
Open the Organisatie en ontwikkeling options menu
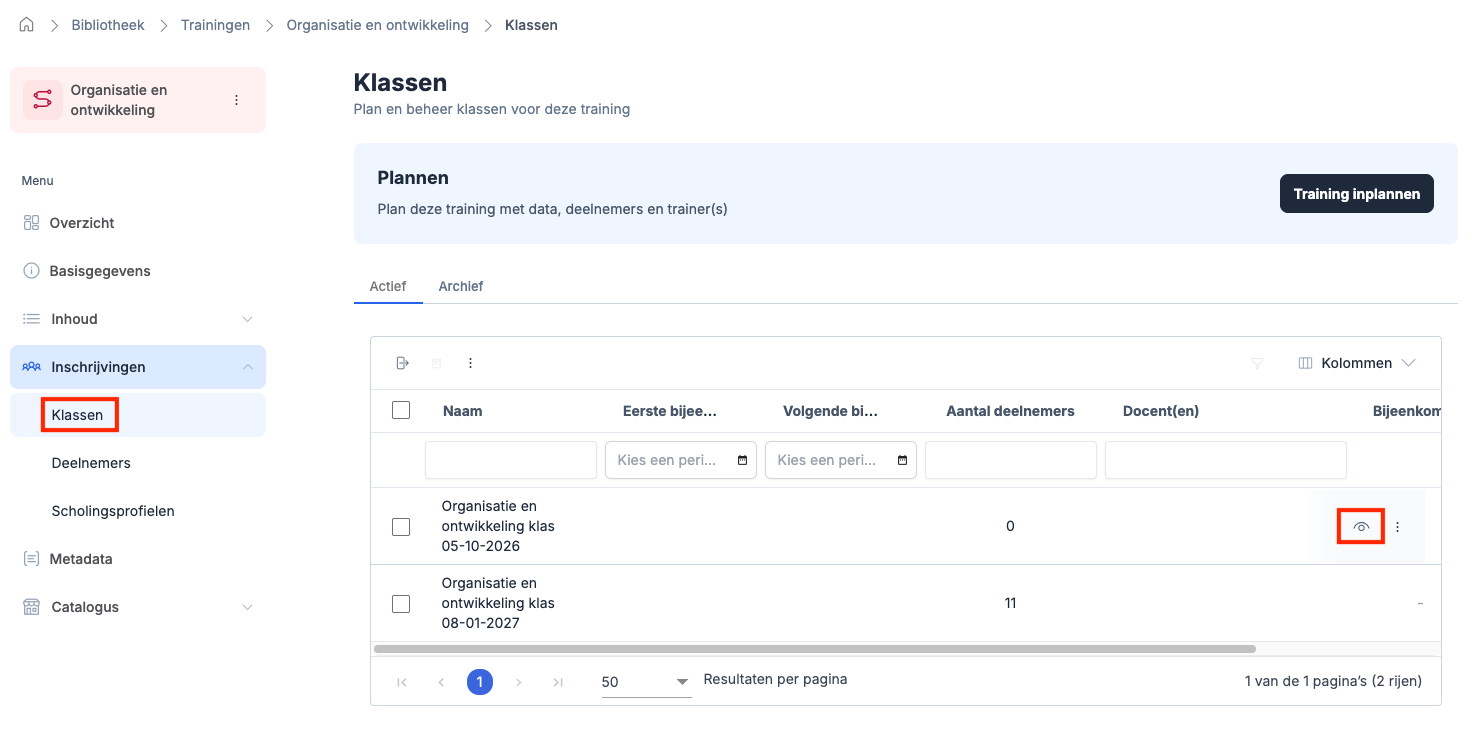click(236, 100)
